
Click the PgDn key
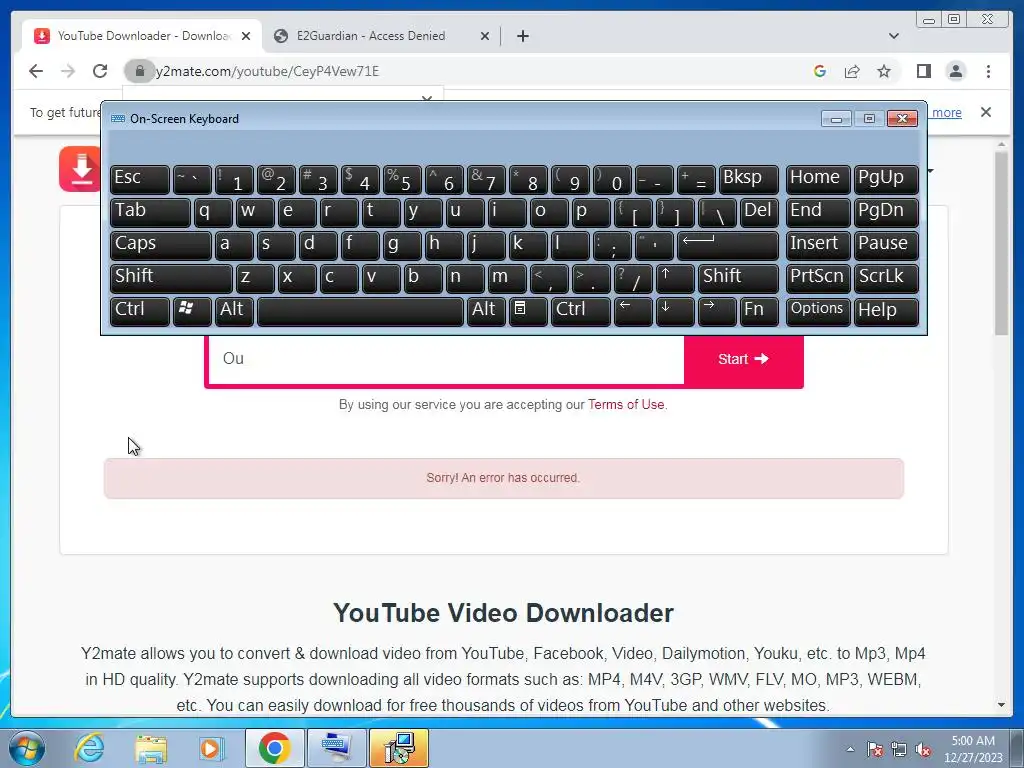coord(886,212)
